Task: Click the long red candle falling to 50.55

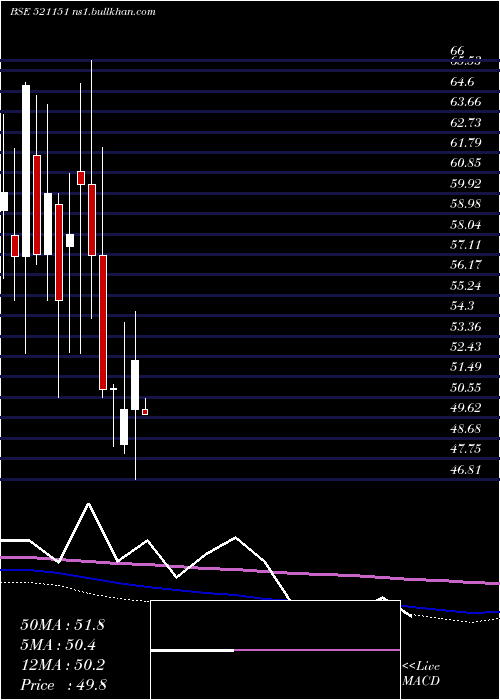Action: pos(103,322)
